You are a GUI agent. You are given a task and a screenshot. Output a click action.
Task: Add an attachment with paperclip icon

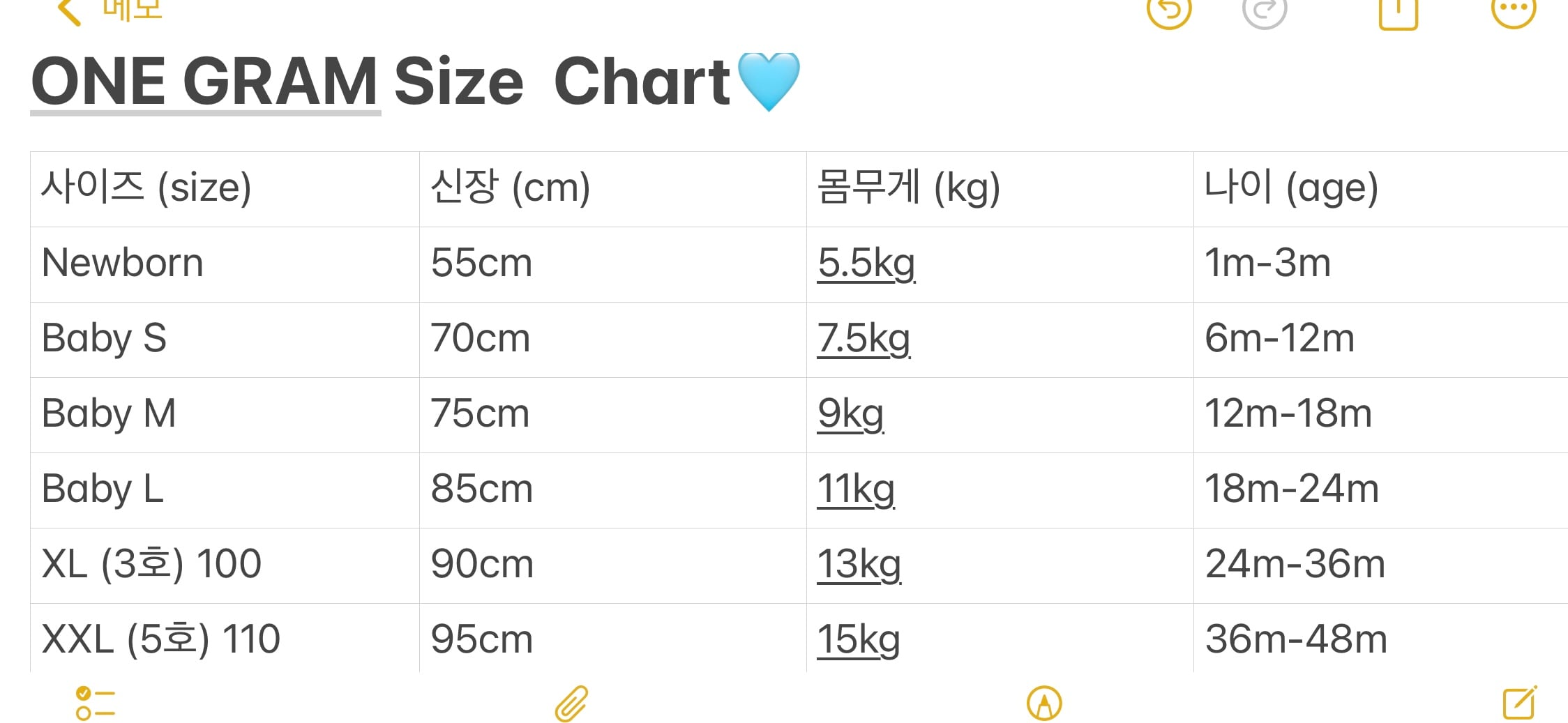click(572, 703)
